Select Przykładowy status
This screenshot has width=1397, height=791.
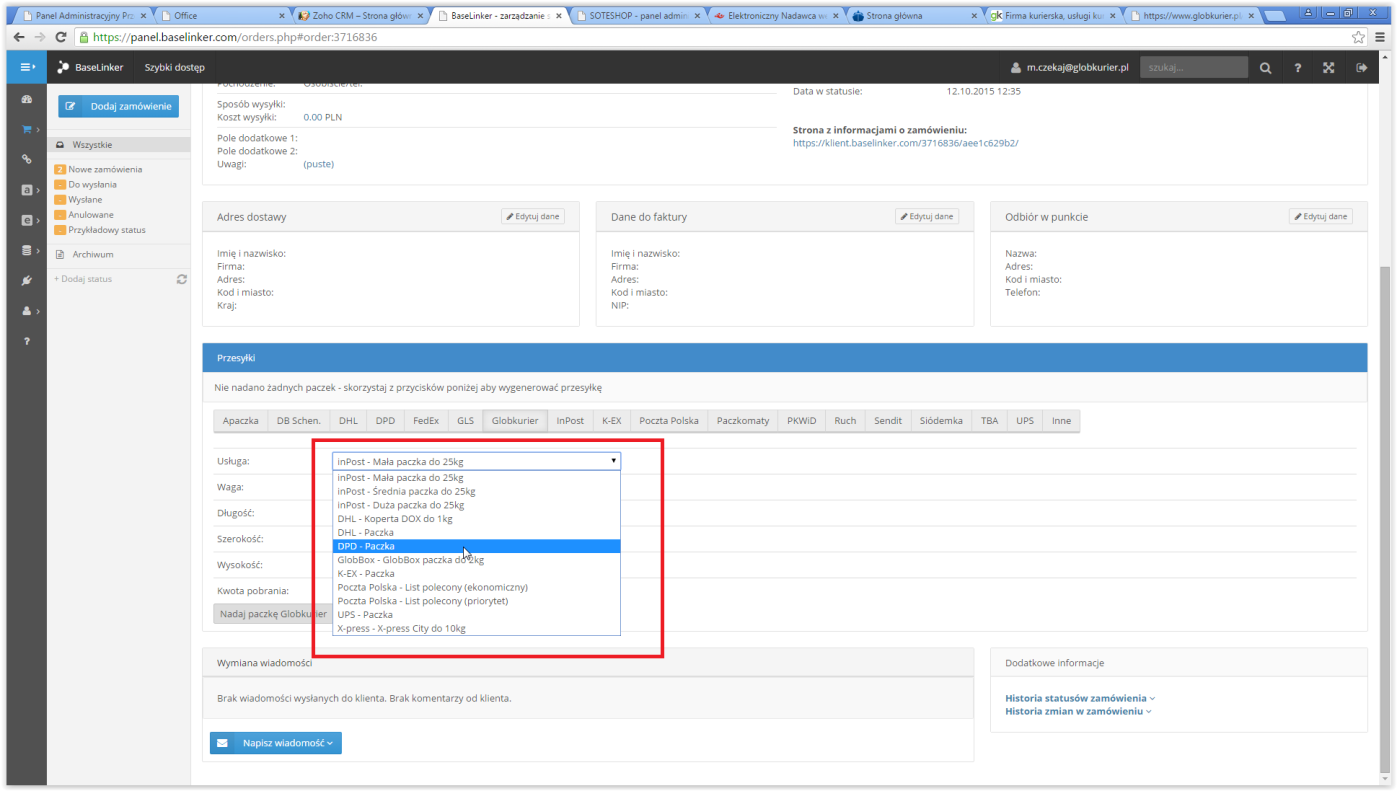tap(106, 229)
